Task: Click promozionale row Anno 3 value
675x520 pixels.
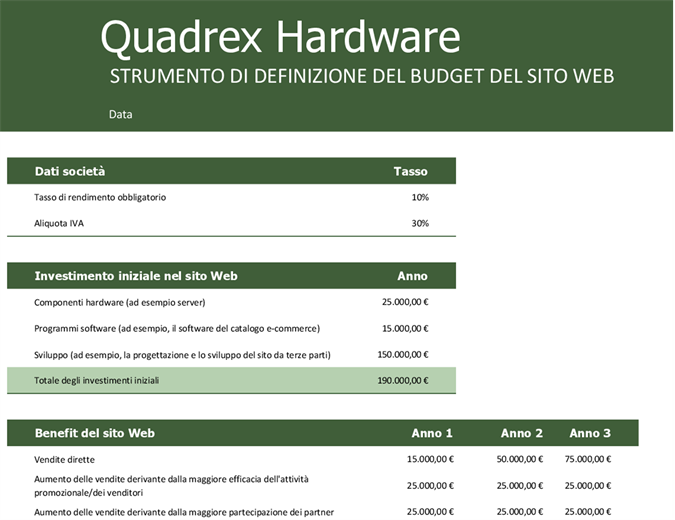Action: pyautogui.click(x=588, y=486)
